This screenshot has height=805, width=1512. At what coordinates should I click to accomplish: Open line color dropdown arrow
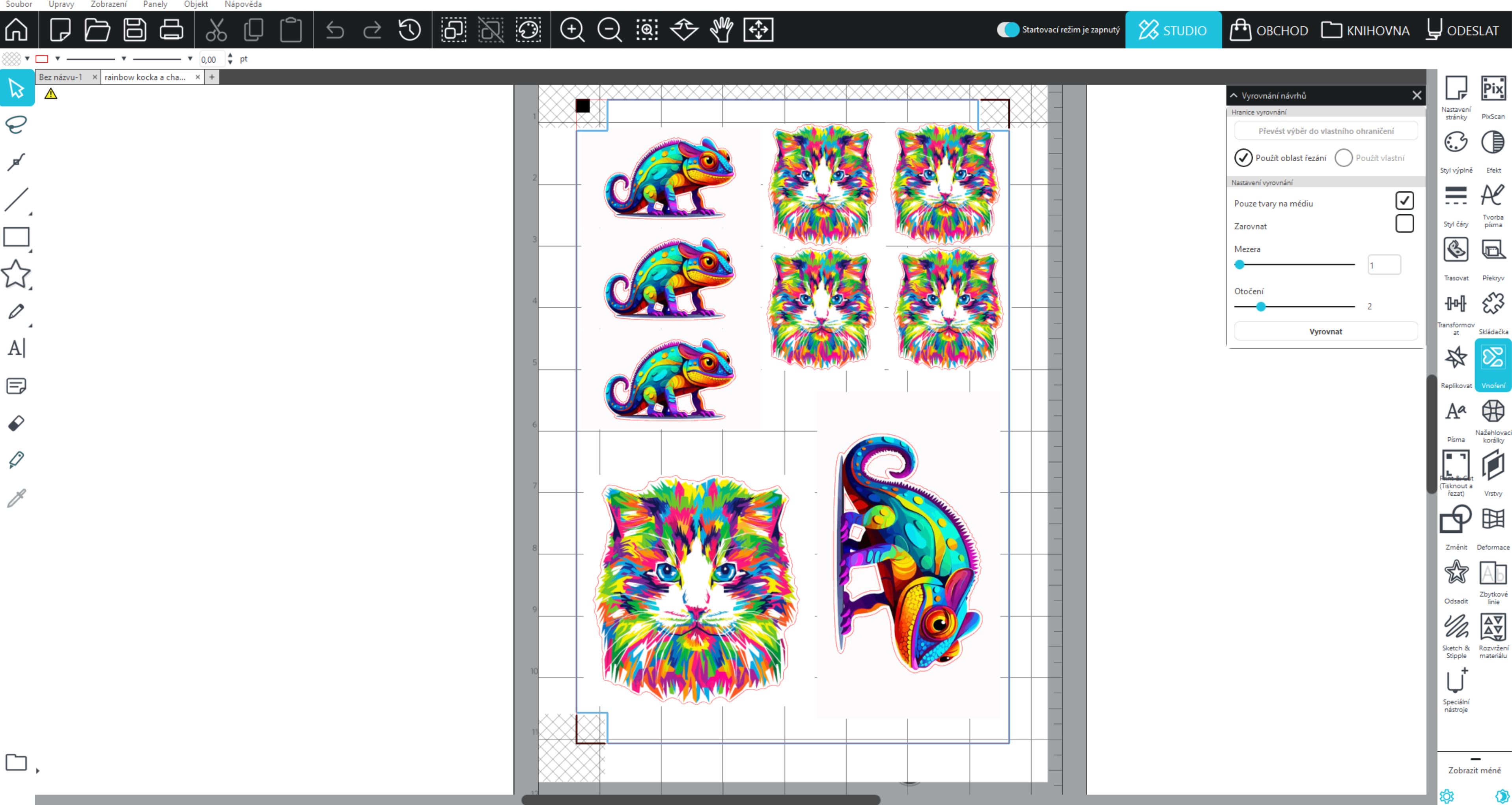(x=58, y=59)
